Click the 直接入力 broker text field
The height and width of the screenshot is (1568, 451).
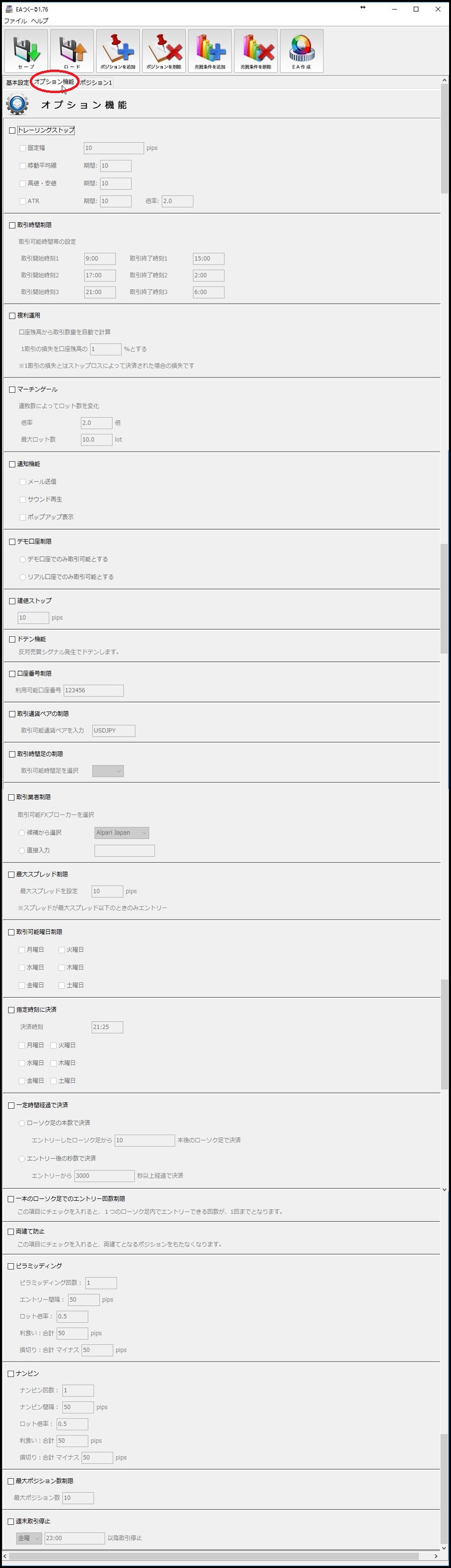125,851
